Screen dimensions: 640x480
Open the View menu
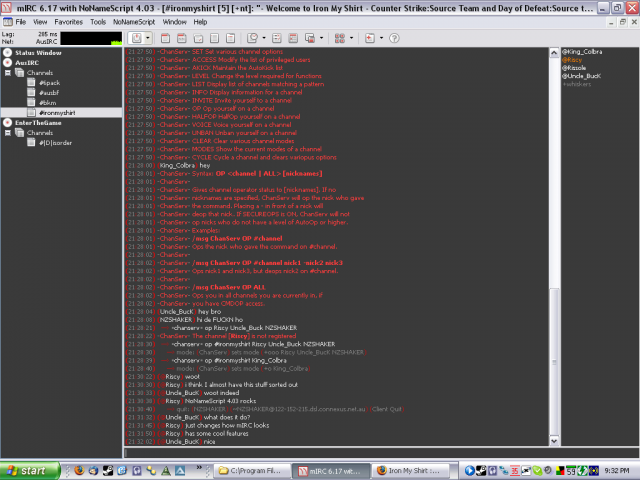[40, 22]
